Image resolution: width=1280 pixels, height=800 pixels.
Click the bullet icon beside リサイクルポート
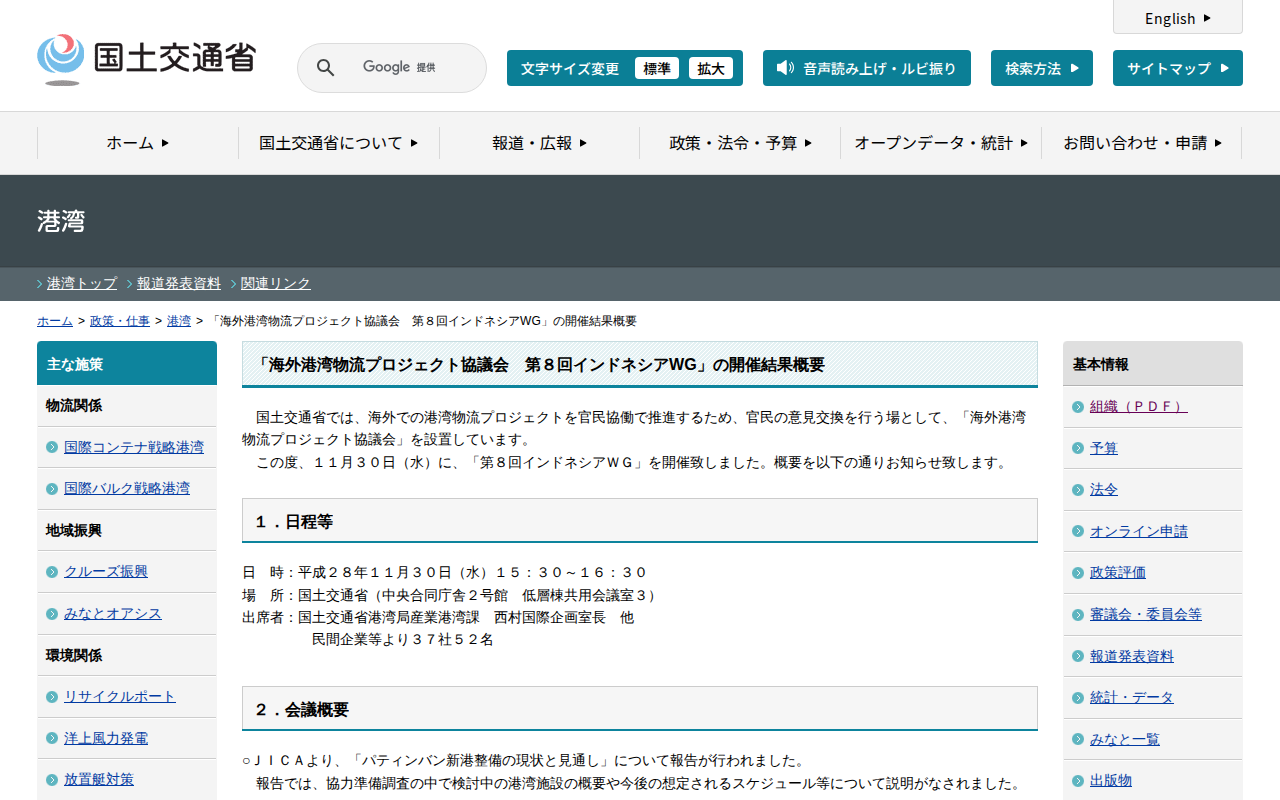point(52,697)
